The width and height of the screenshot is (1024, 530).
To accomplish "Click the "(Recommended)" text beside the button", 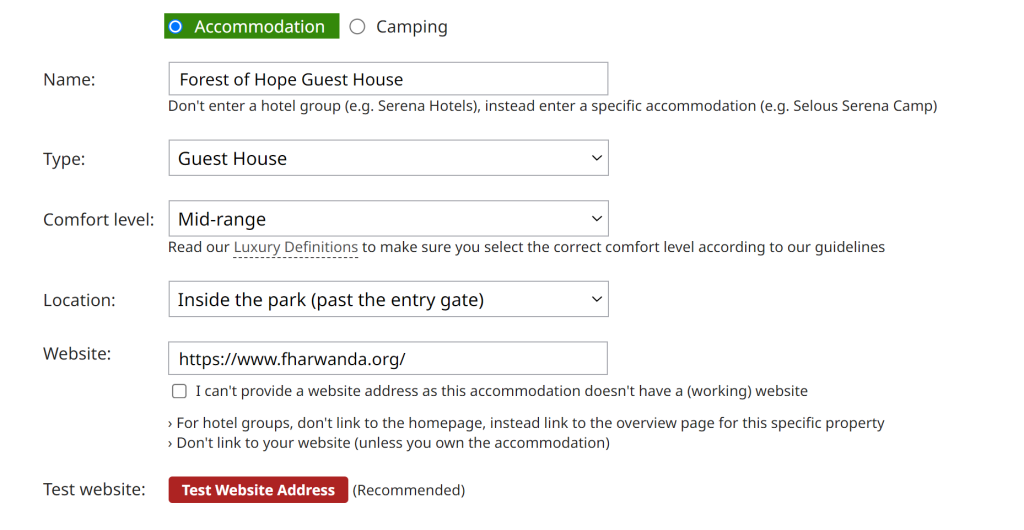I will 409,490.
